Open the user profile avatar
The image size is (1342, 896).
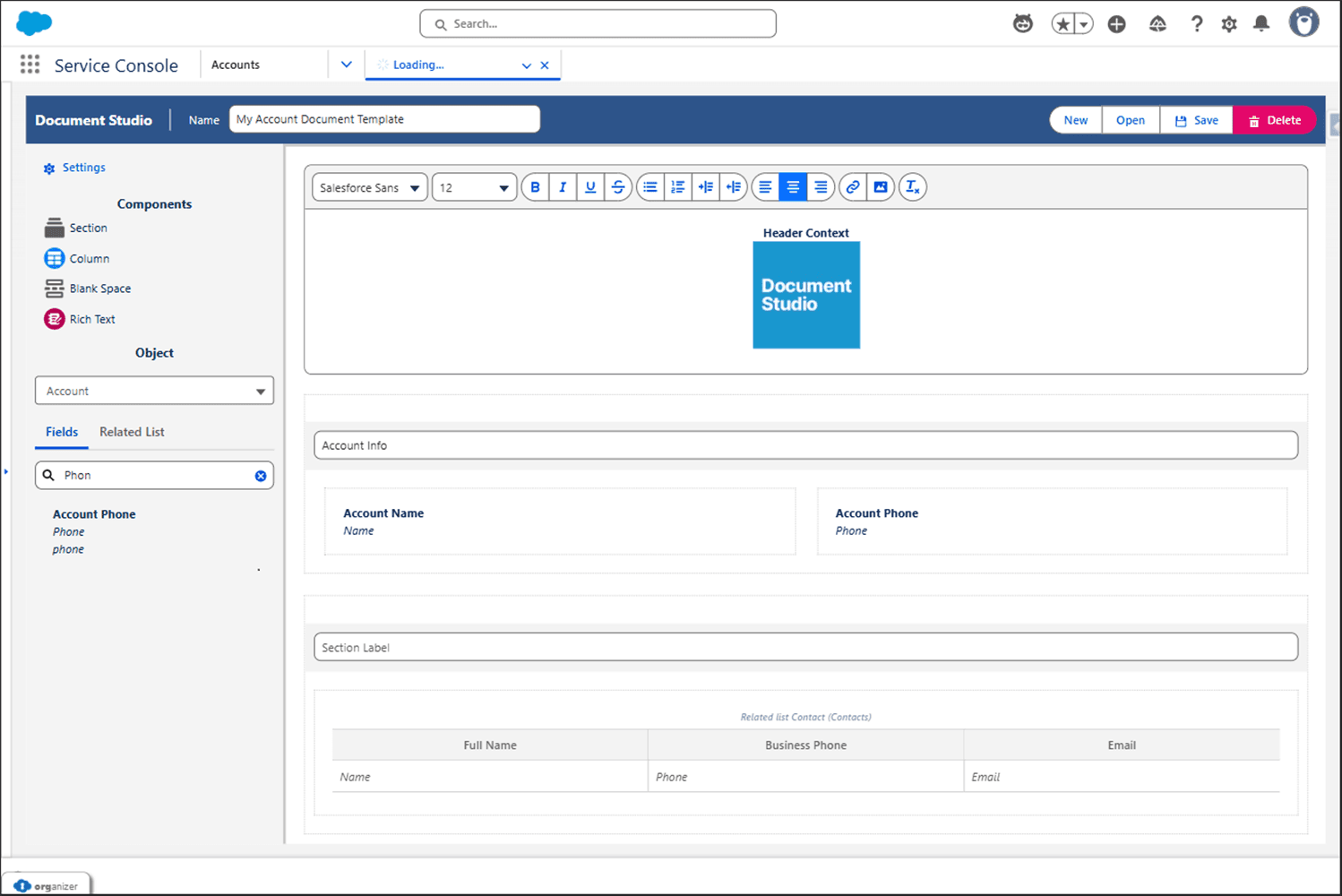click(x=1304, y=22)
